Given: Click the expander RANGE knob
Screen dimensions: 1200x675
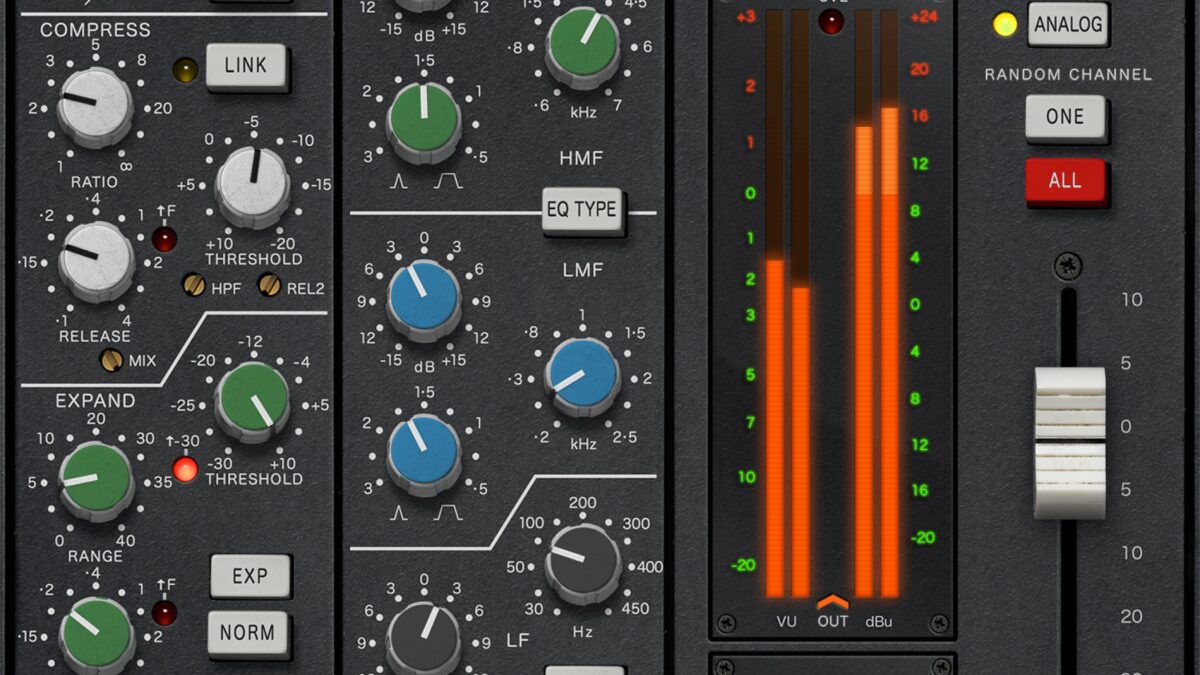Looking at the screenshot, I should pyautogui.click(x=96, y=479).
